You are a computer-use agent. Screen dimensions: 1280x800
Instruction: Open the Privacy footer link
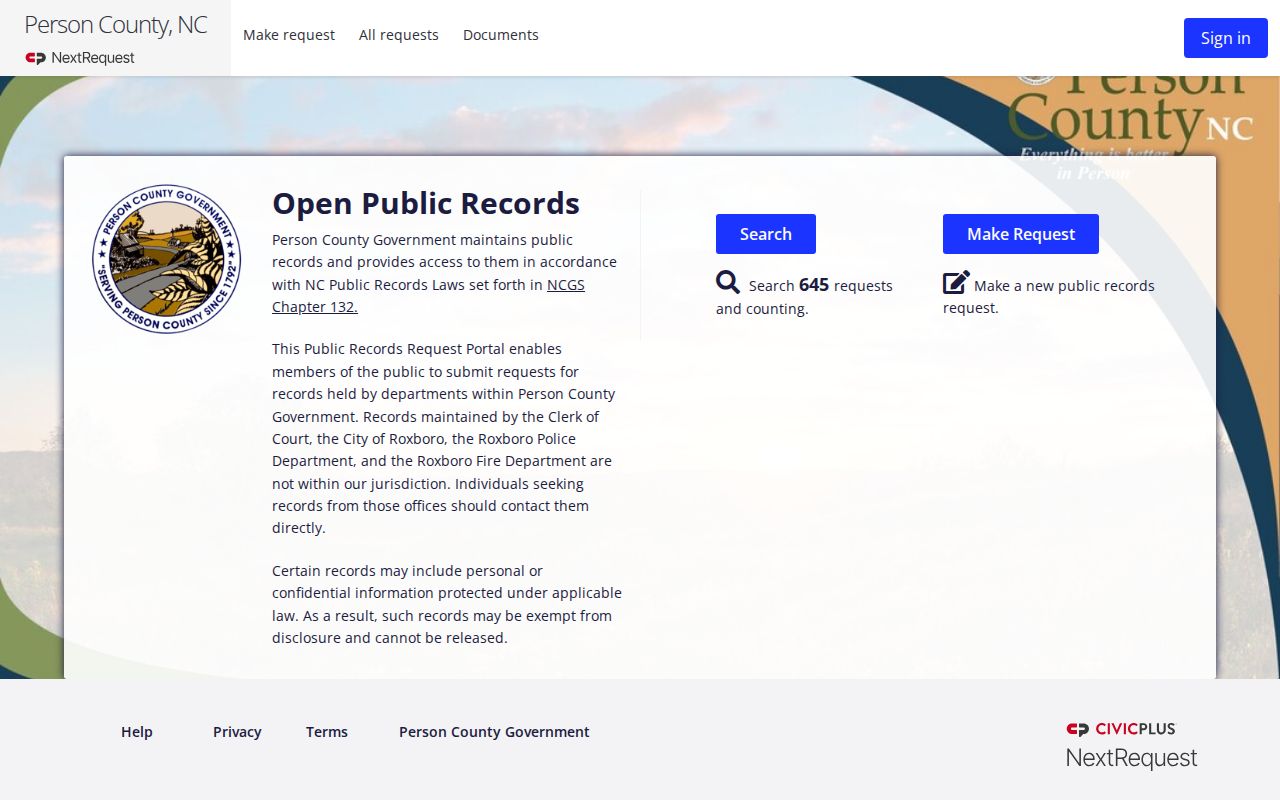(x=237, y=732)
